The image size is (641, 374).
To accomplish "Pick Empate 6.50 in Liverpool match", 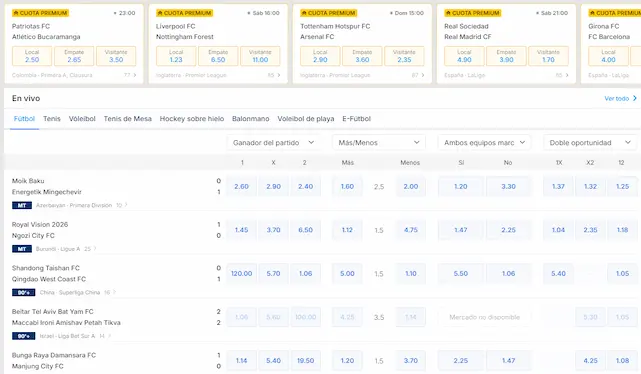I will [x=218, y=56].
